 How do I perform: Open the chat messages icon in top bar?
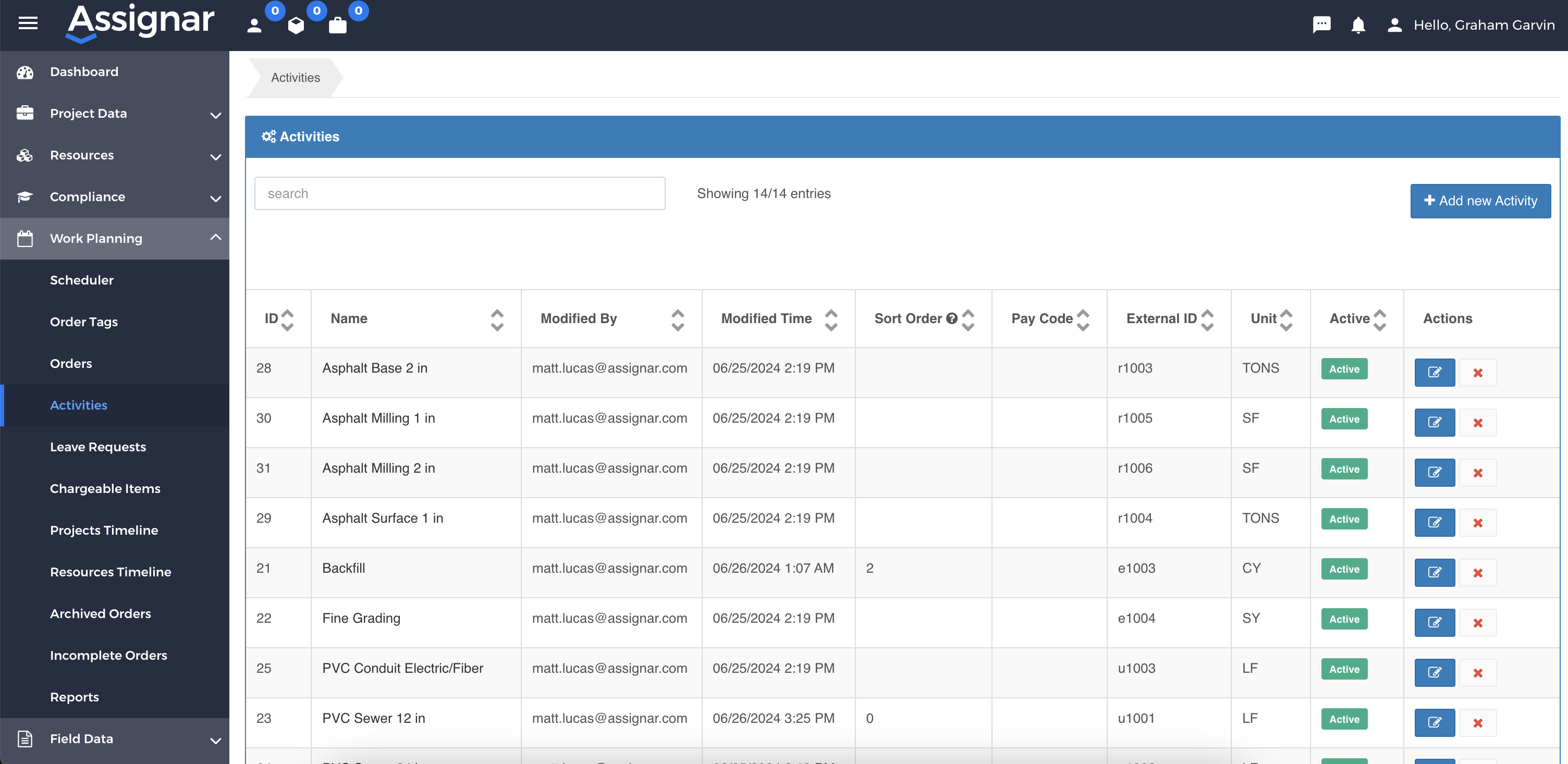point(1321,24)
